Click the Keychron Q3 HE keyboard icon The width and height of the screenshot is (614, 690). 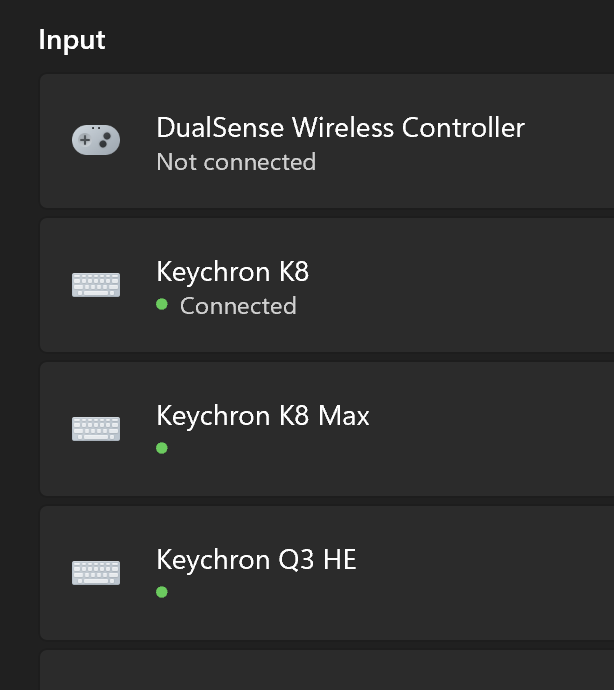[x=96, y=573]
